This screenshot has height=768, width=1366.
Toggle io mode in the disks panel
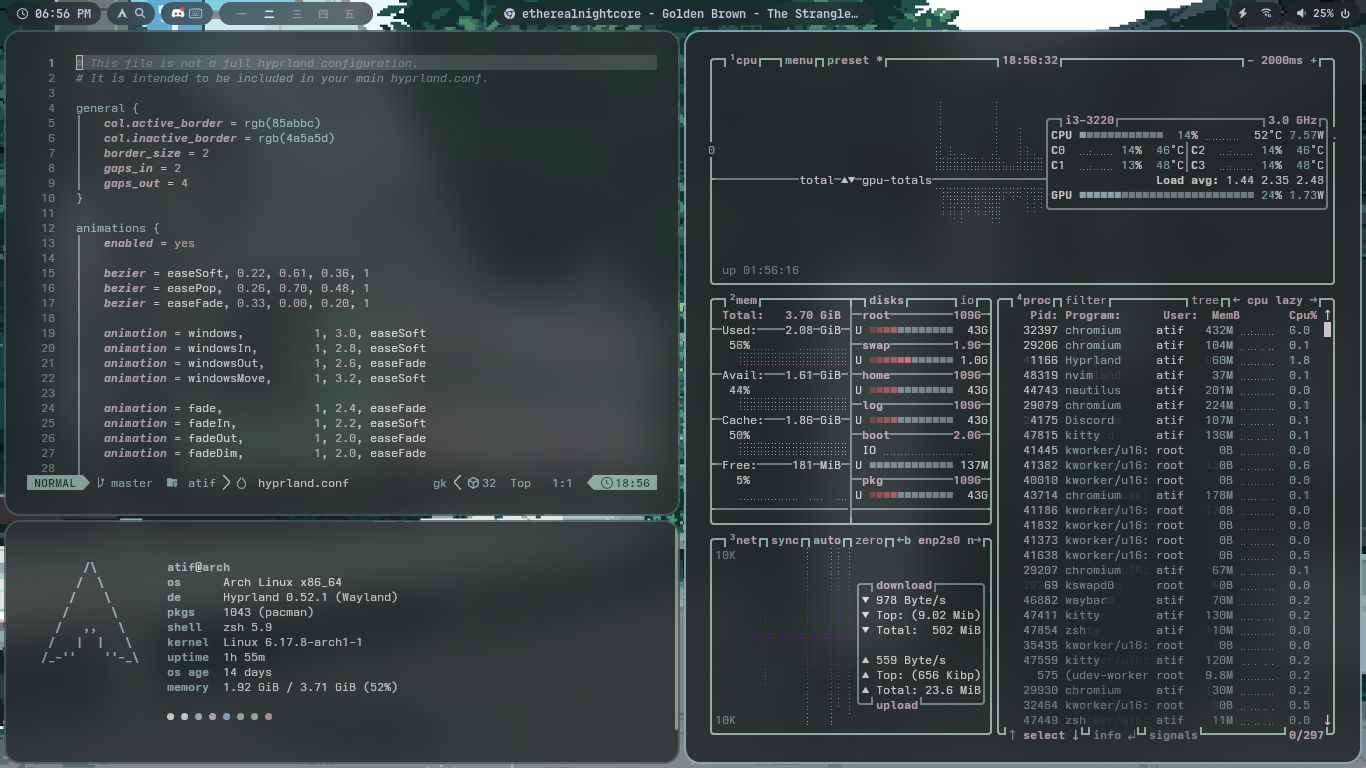967,300
